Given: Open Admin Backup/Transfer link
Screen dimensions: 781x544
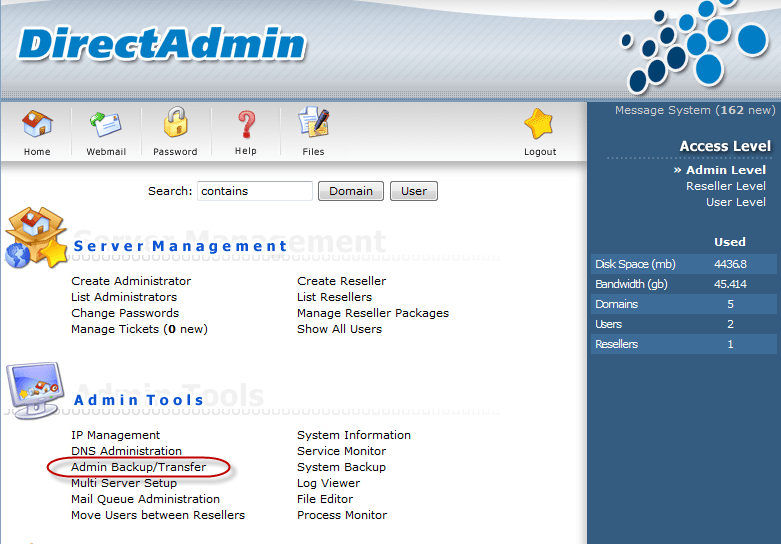Looking at the screenshot, I should click(x=138, y=467).
